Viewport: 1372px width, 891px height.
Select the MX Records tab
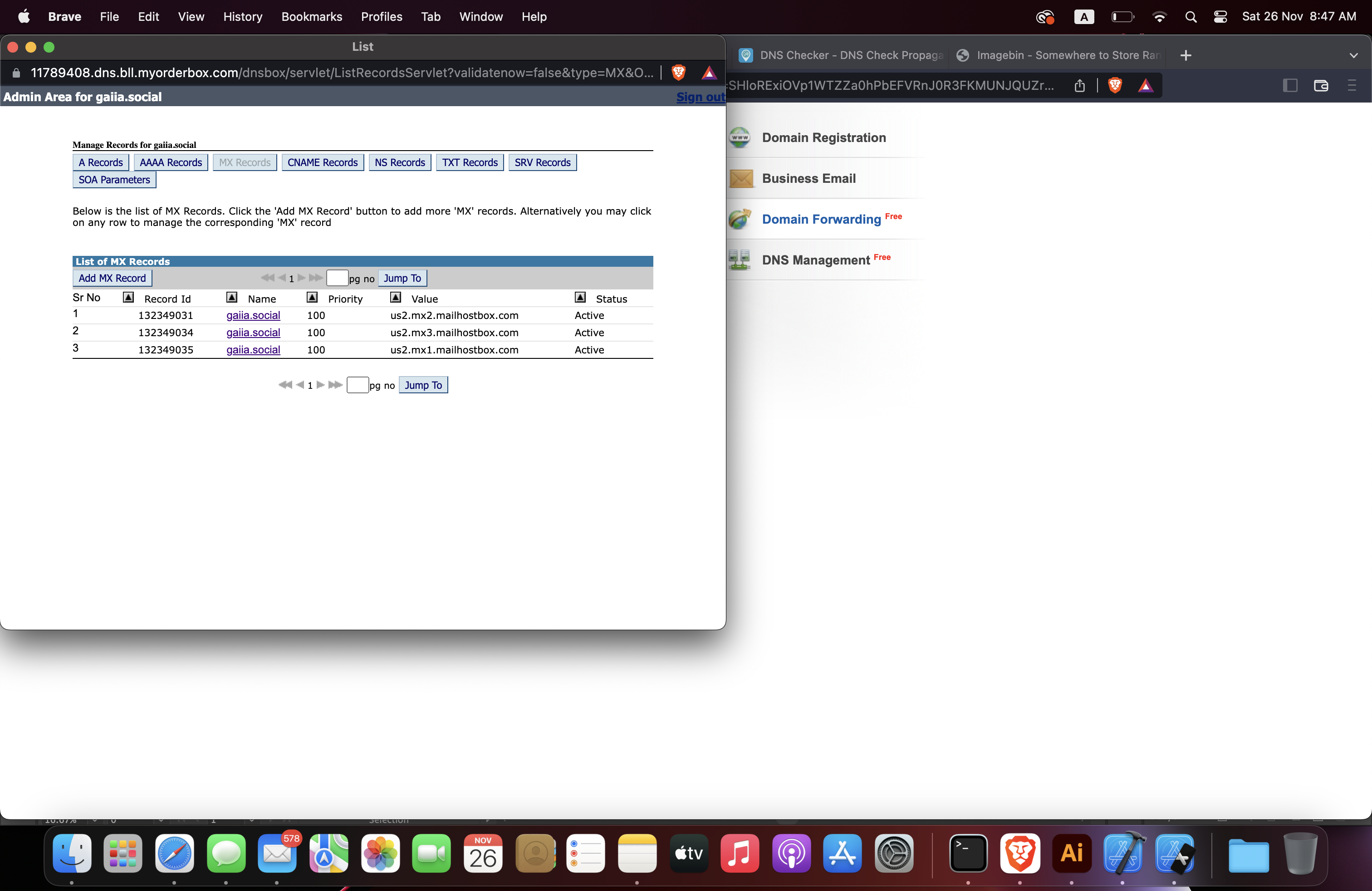(x=245, y=162)
